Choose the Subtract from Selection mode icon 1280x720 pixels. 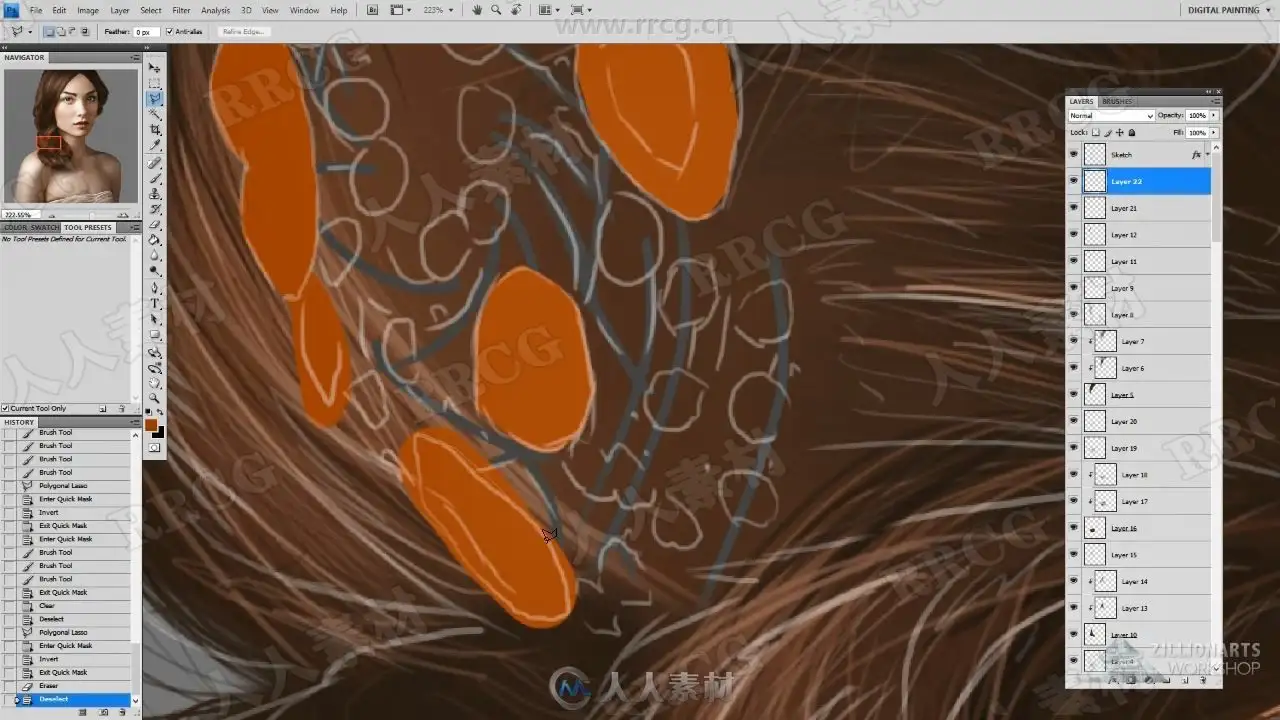[x=72, y=32]
